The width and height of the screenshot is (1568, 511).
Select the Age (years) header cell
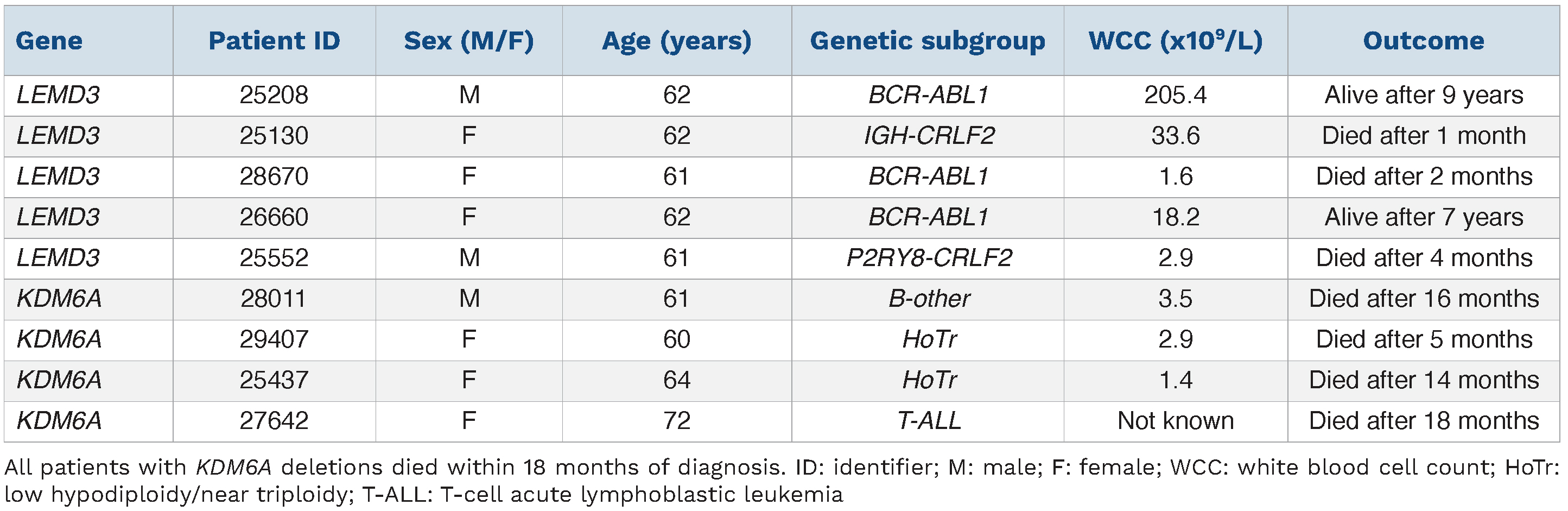[x=676, y=41]
